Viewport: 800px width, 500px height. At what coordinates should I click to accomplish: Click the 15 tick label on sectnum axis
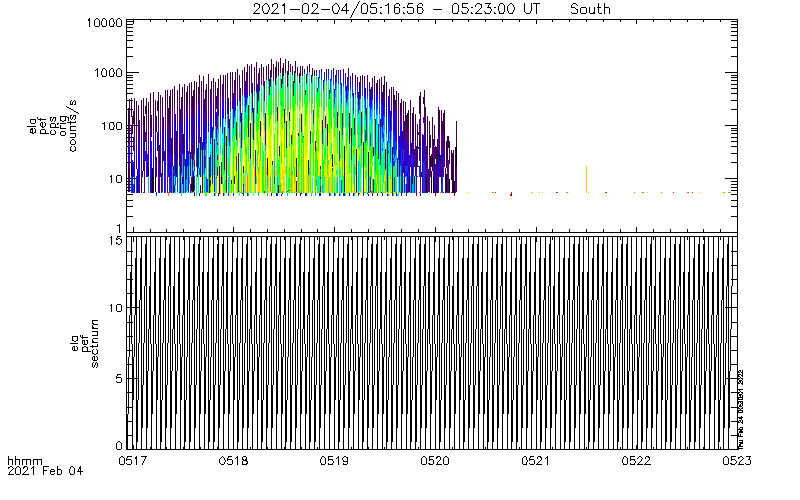tap(116, 240)
